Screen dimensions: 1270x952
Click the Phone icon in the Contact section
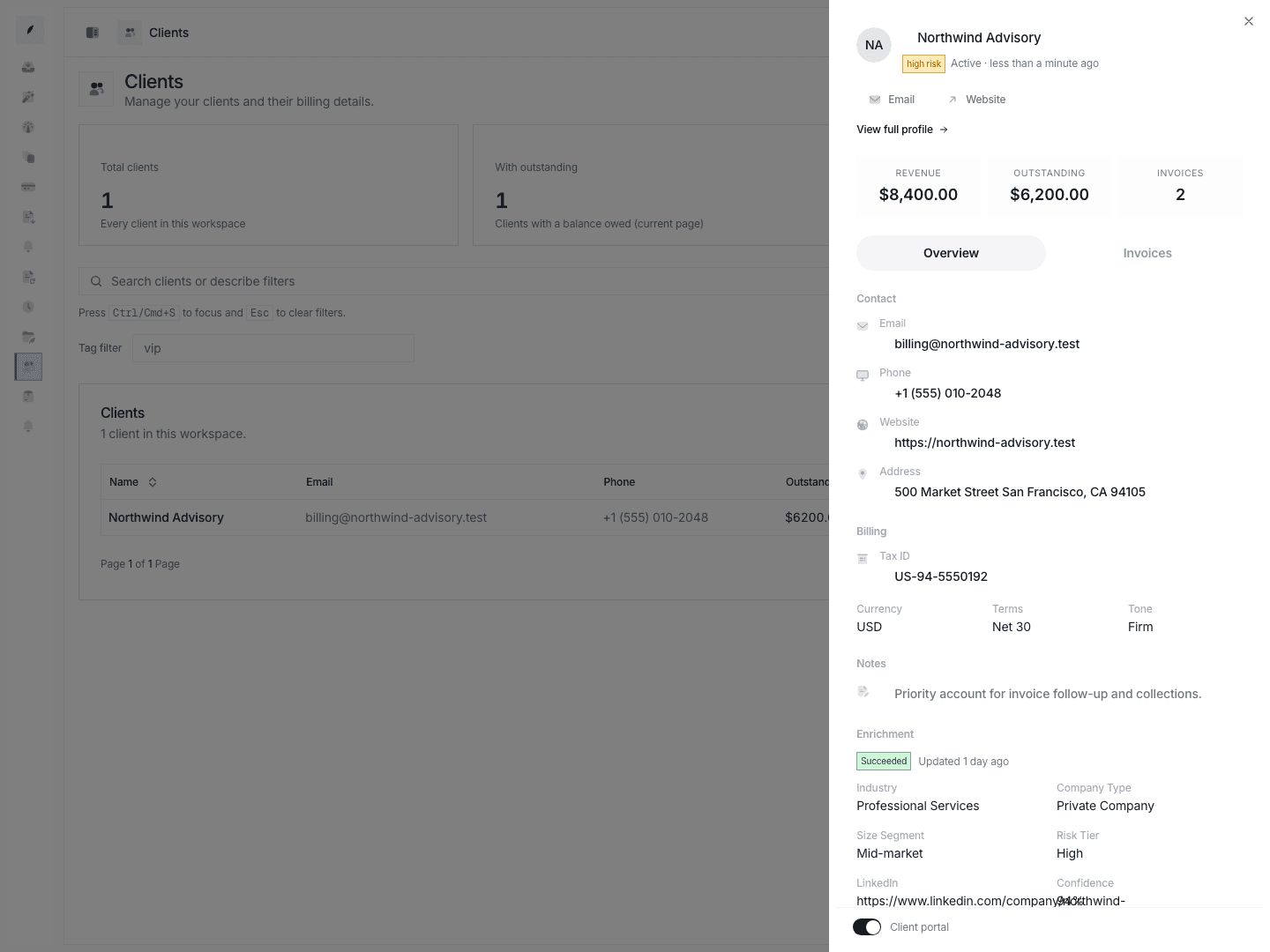coord(863,375)
